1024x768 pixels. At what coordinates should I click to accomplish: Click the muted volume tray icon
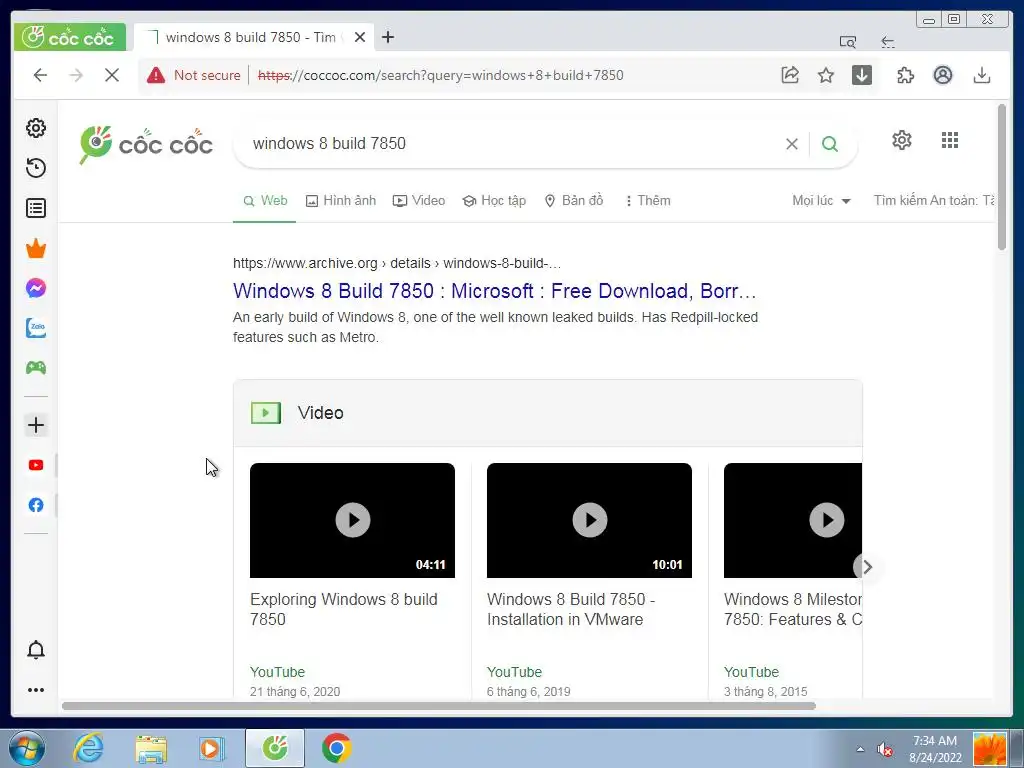pyautogui.click(x=885, y=749)
